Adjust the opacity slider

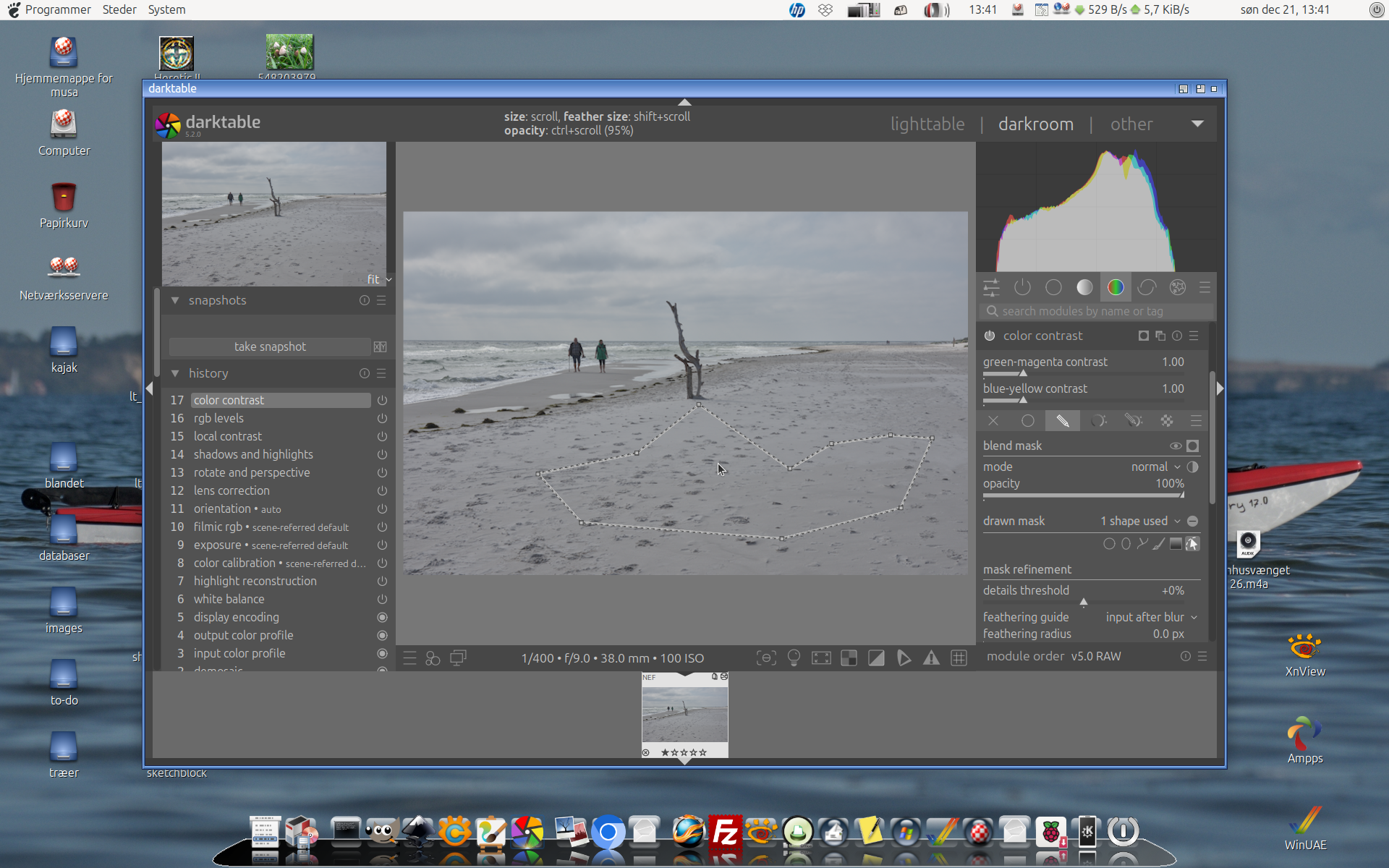(x=1083, y=495)
